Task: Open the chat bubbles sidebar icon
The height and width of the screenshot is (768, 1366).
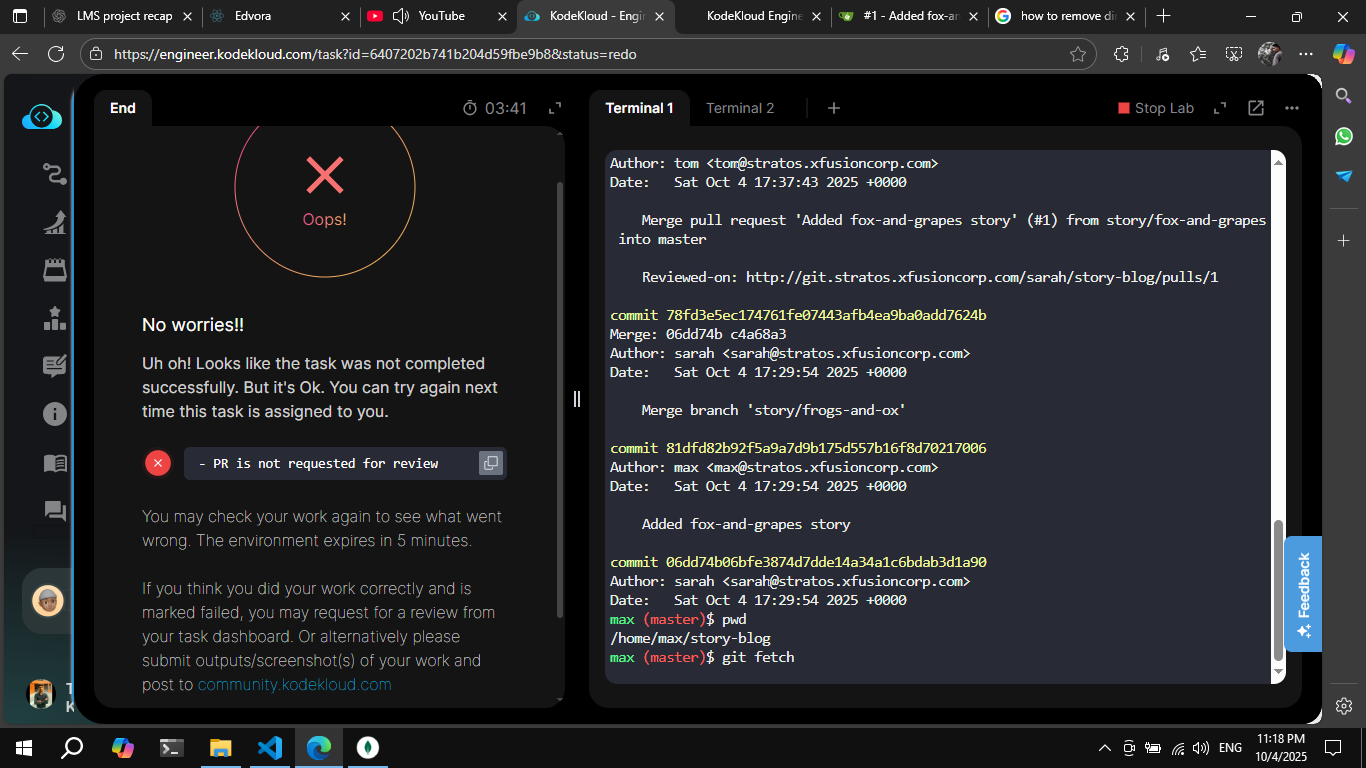Action: click(55, 511)
